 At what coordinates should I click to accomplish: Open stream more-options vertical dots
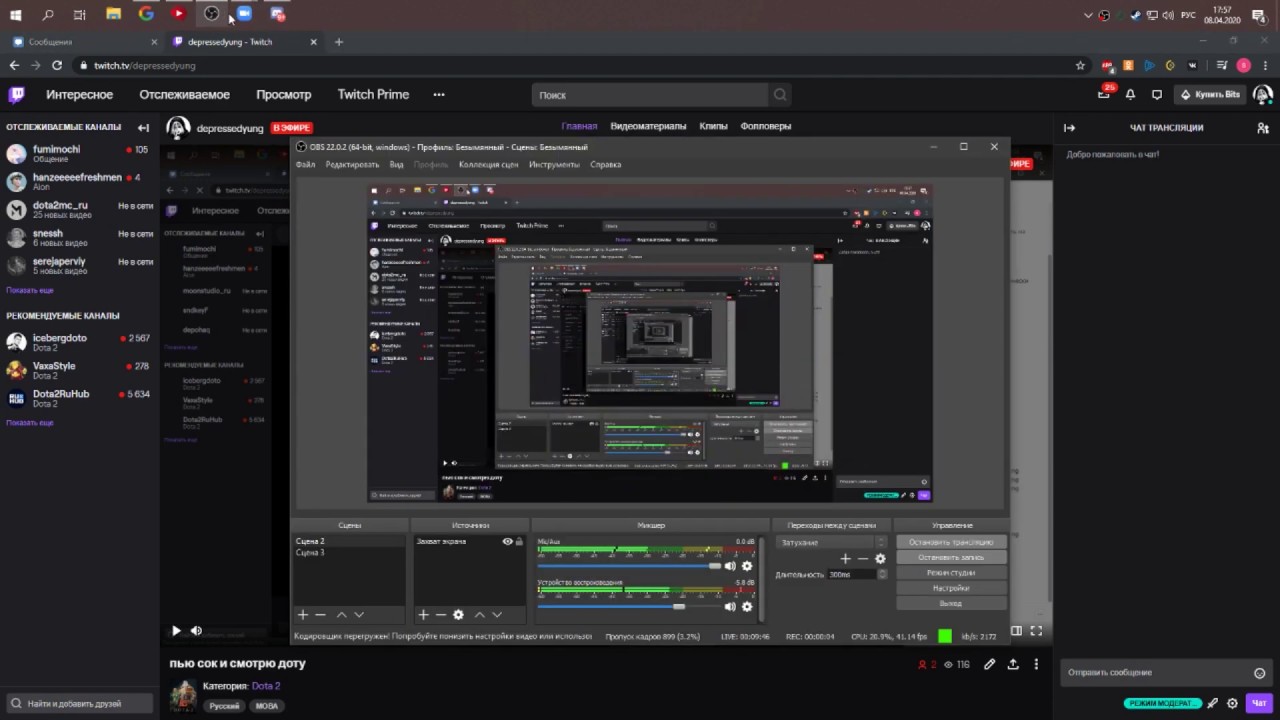pos(1036,664)
